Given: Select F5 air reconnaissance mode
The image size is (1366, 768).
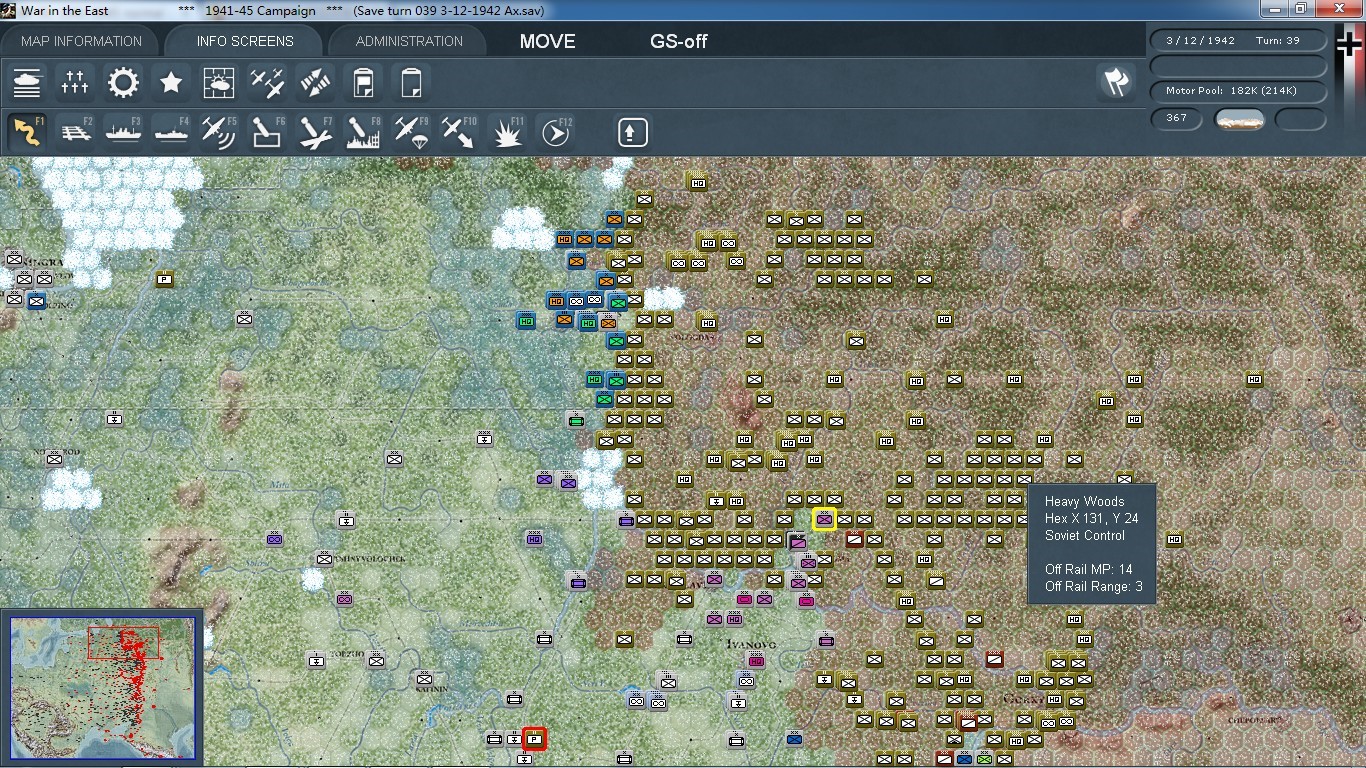Looking at the screenshot, I should click(219, 132).
